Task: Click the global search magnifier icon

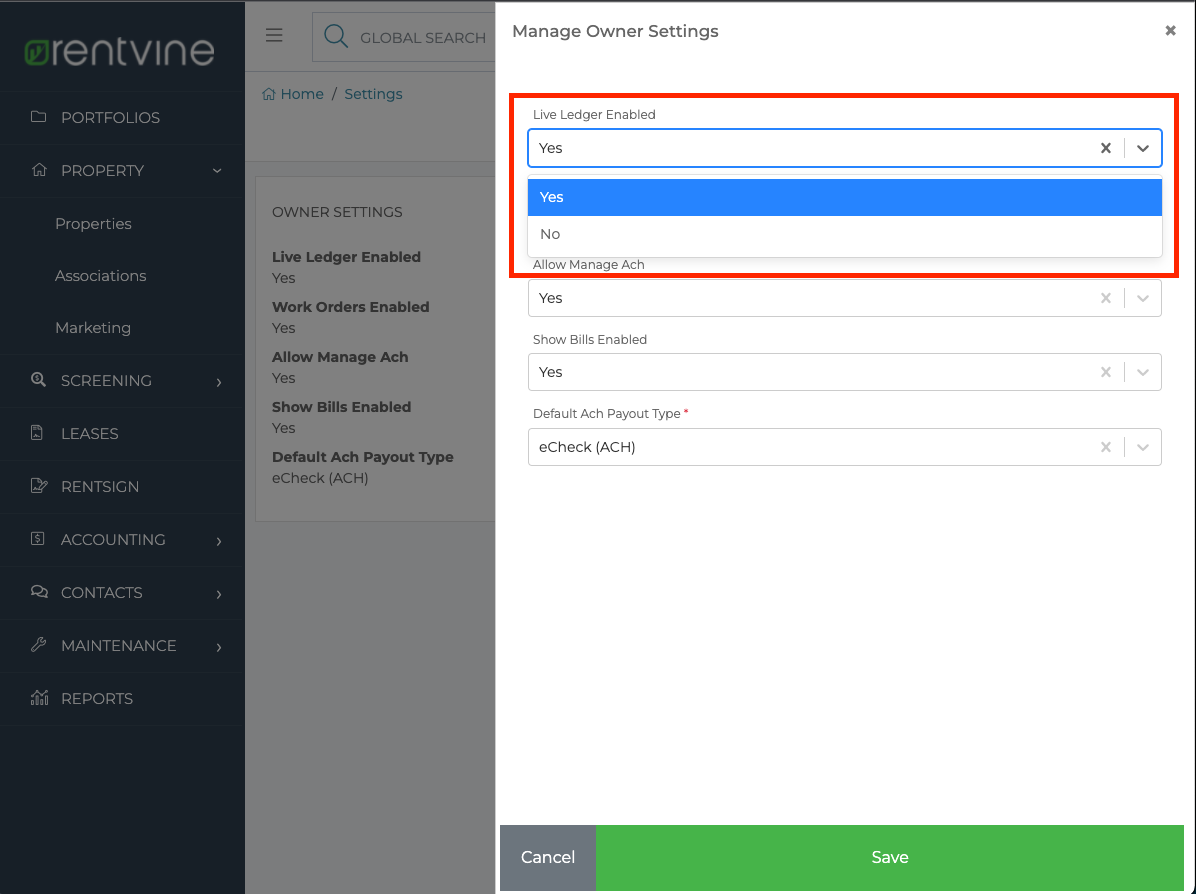Action: [x=336, y=36]
